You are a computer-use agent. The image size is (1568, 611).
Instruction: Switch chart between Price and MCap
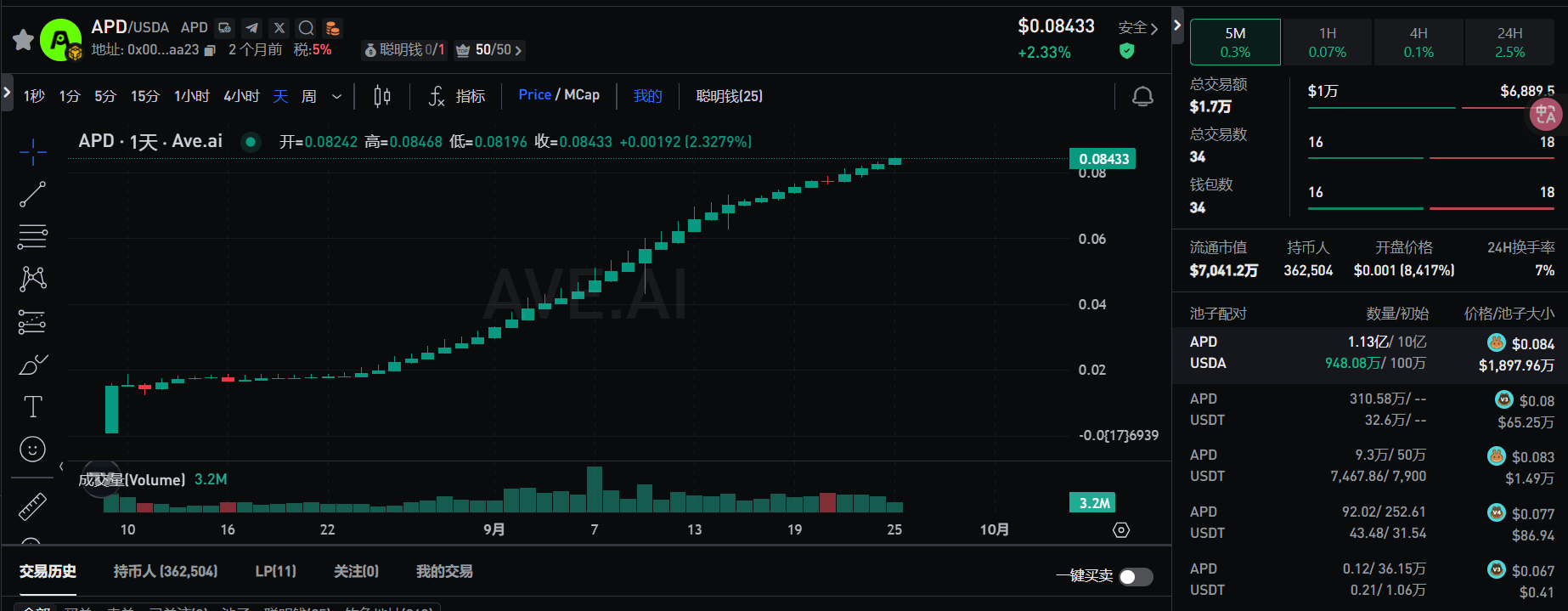coord(559,95)
